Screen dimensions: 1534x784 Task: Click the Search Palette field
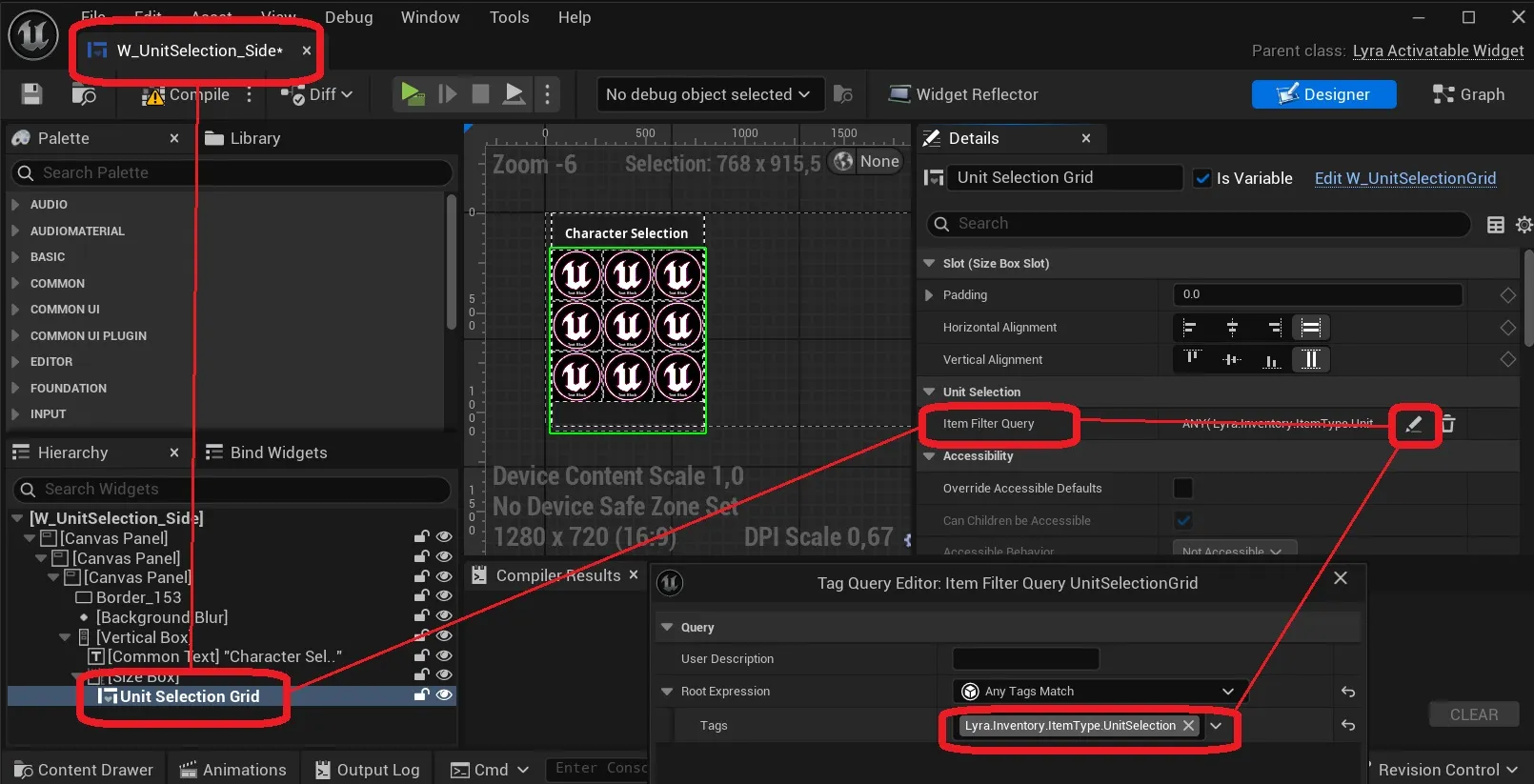click(x=232, y=172)
